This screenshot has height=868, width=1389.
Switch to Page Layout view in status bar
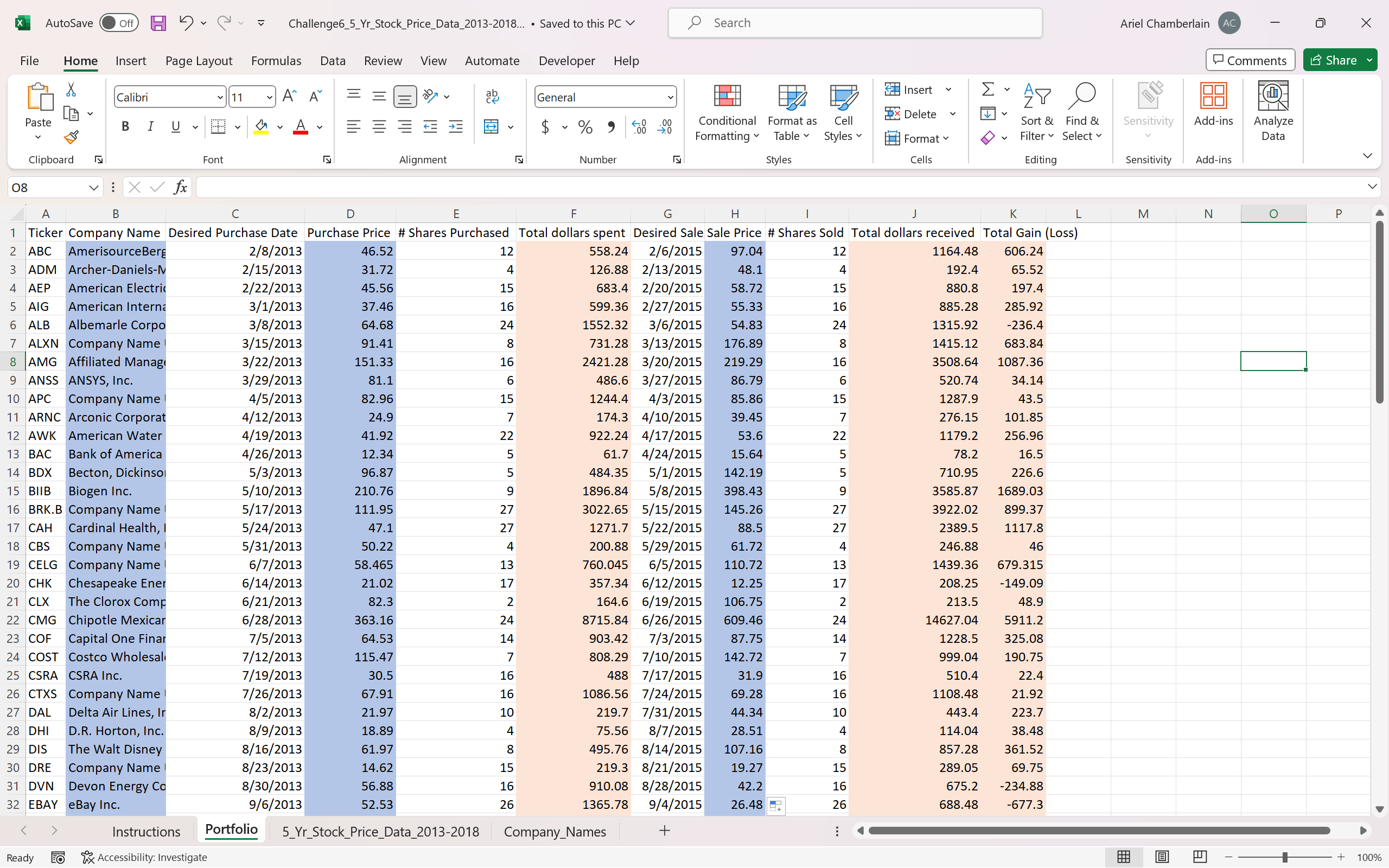click(x=1162, y=857)
